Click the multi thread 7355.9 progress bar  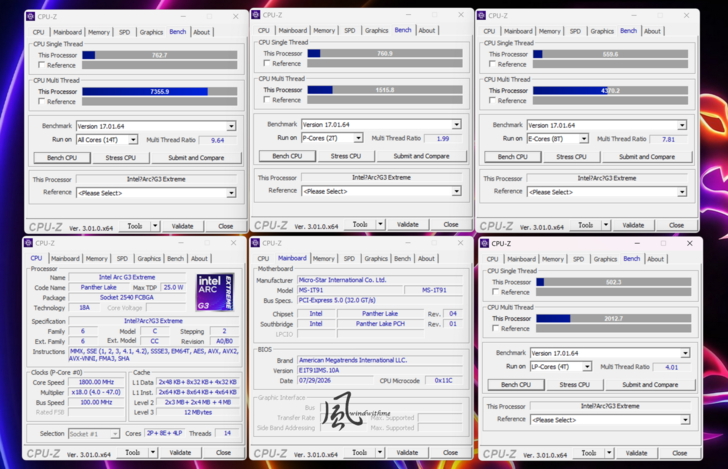[x=160, y=91]
